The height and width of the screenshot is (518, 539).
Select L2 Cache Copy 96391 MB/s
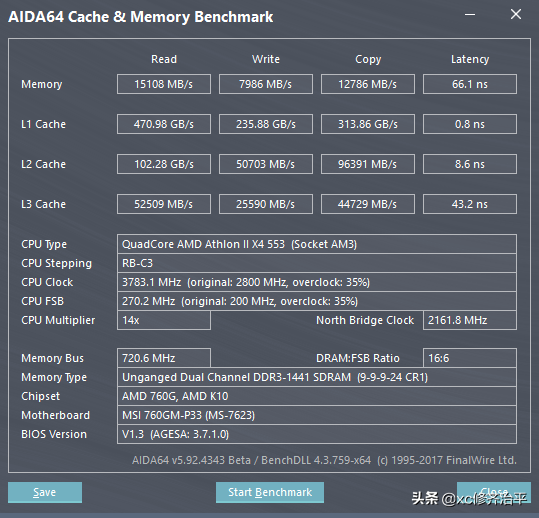(x=368, y=164)
